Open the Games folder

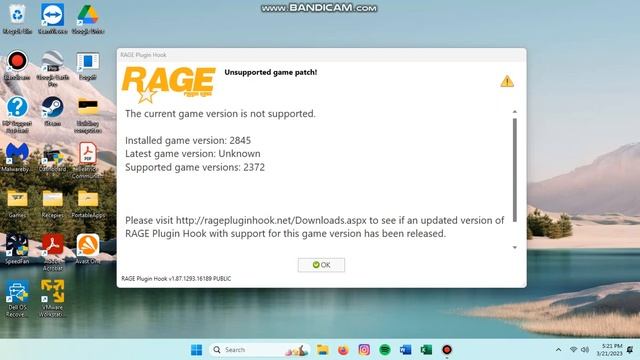17,204
